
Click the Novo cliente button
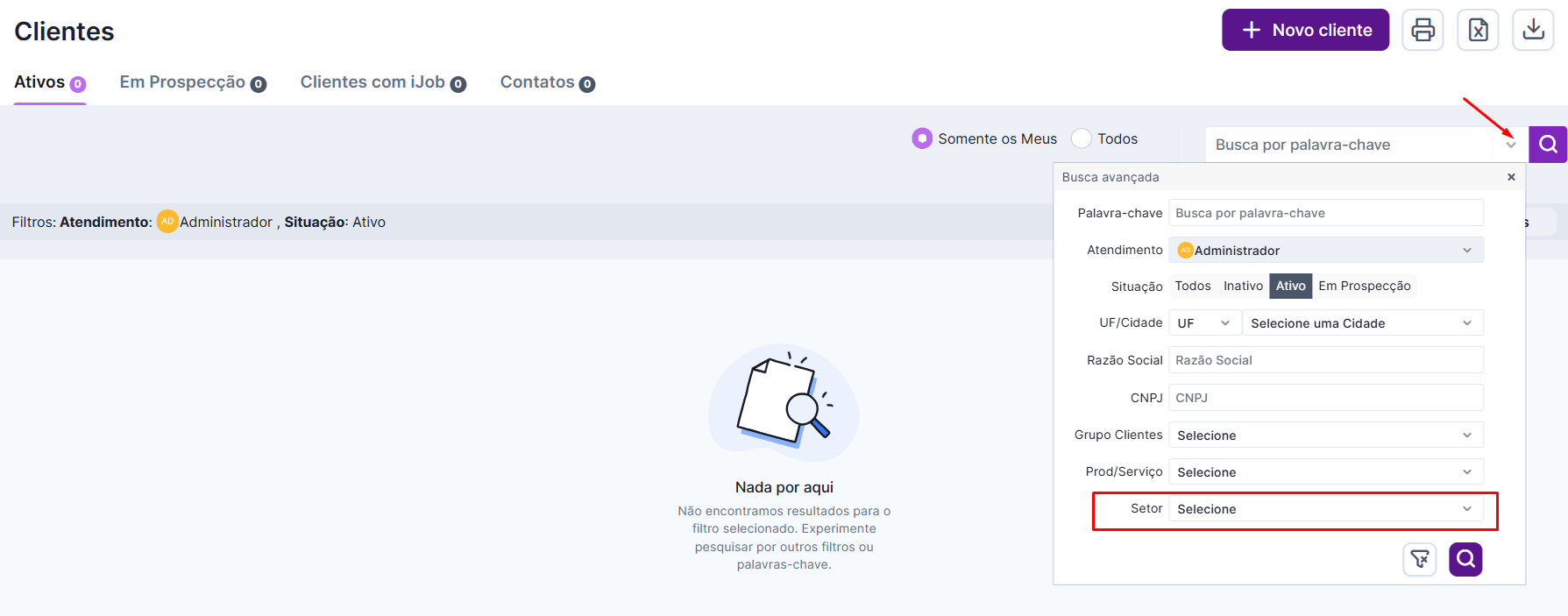click(1305, 30)
